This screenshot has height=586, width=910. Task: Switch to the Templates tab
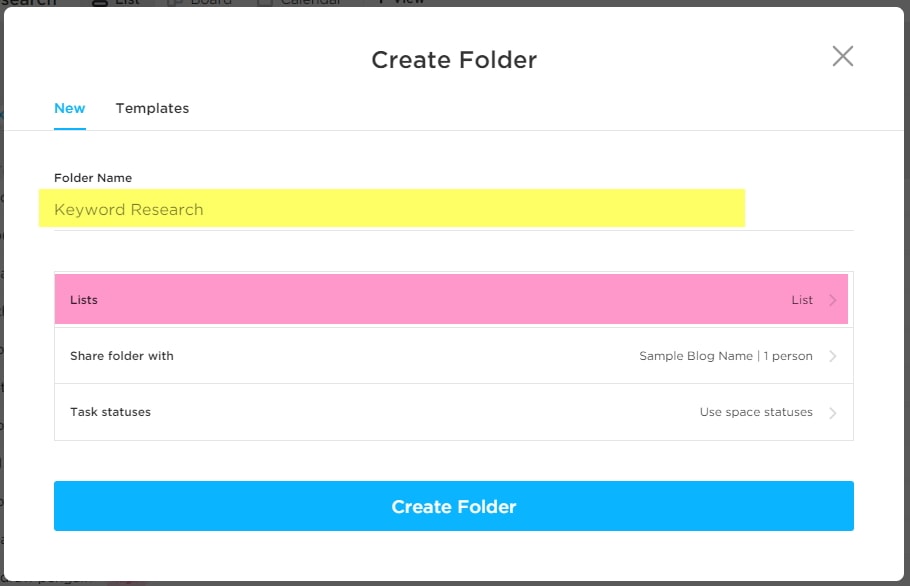point(152,108)
